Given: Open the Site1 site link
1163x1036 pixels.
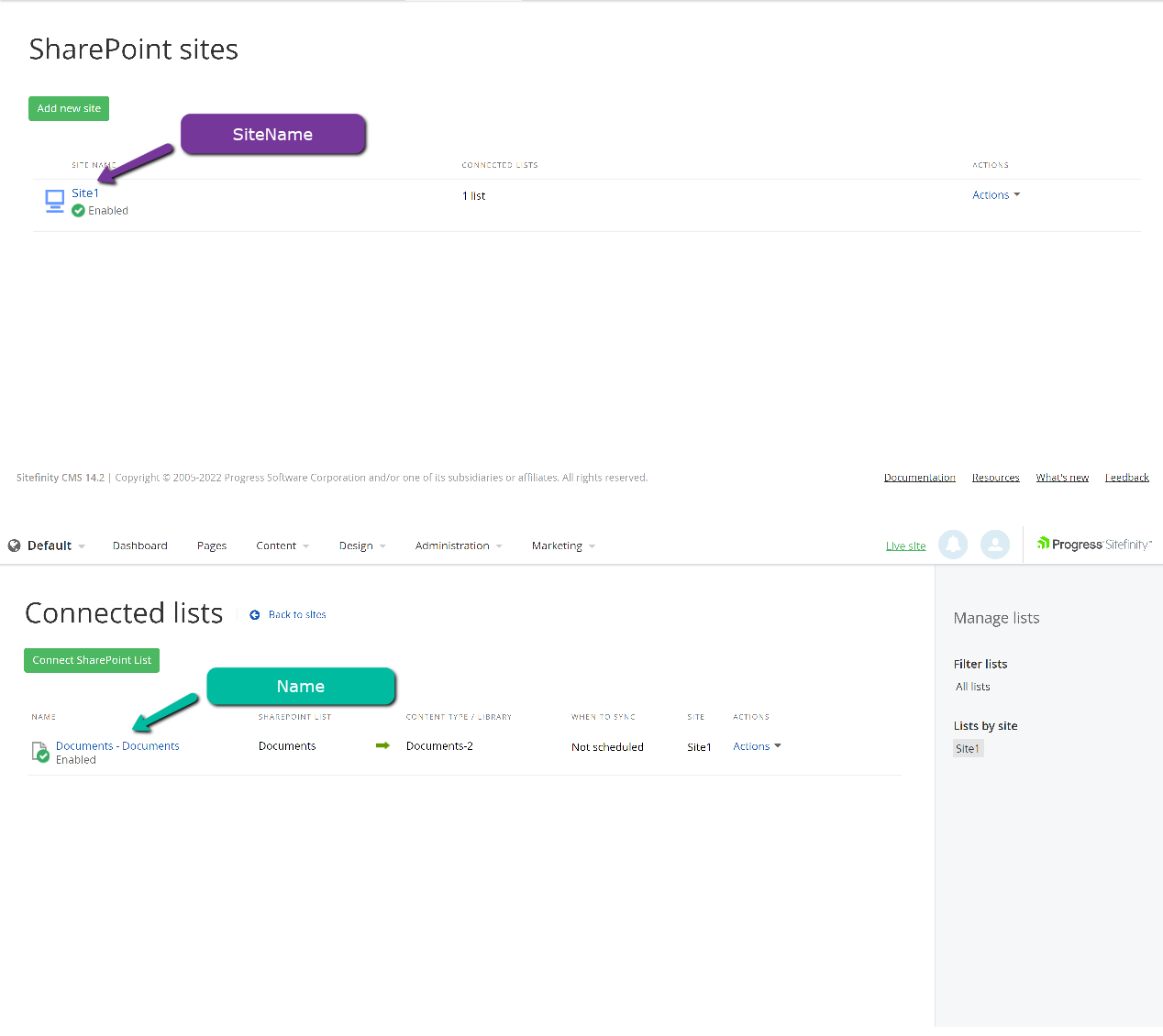Looking at the screenshot, I should pos(85,193).
